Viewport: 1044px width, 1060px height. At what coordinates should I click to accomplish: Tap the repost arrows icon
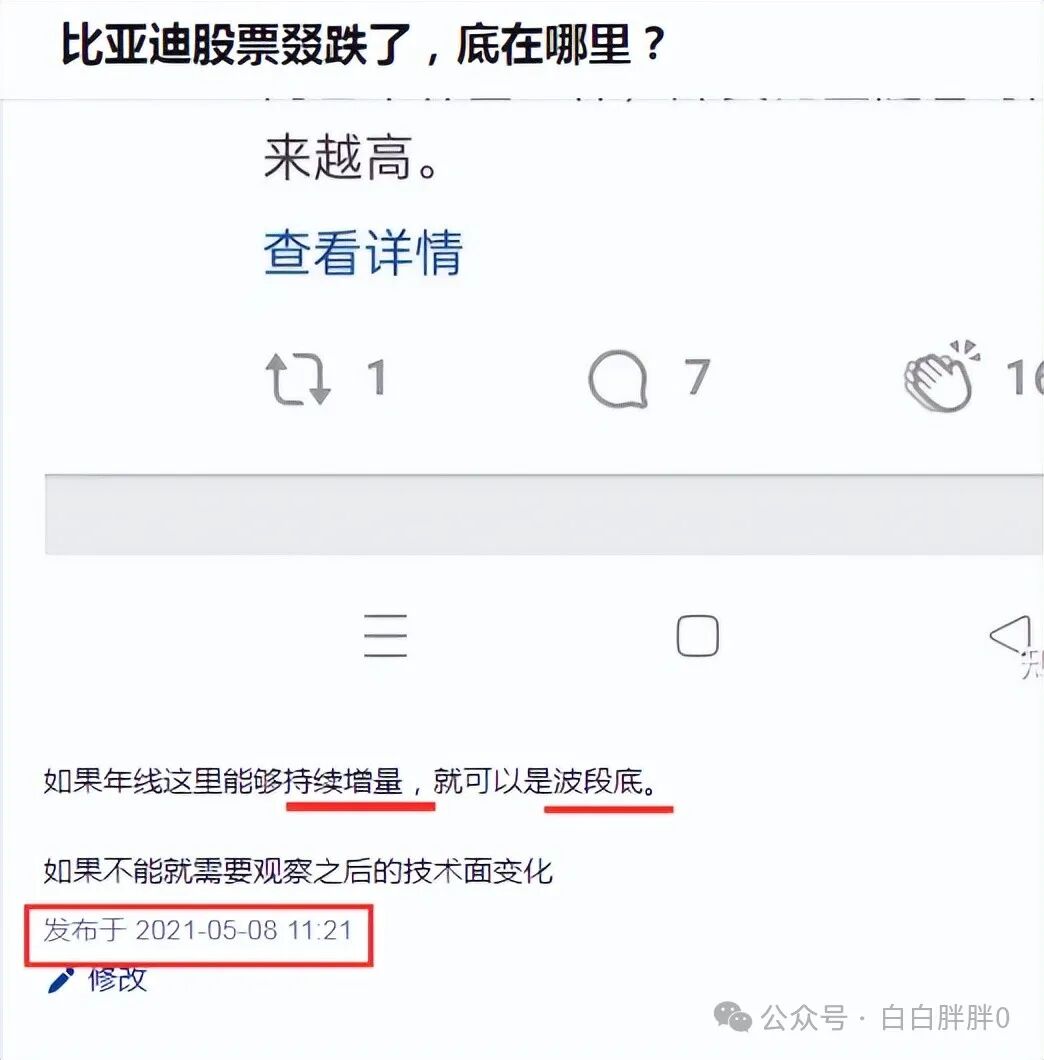click(x=298, y=379)
